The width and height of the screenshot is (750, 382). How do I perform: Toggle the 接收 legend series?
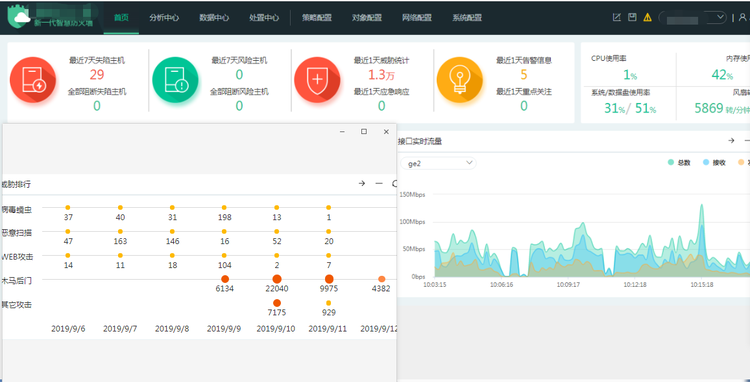point(714,163)
